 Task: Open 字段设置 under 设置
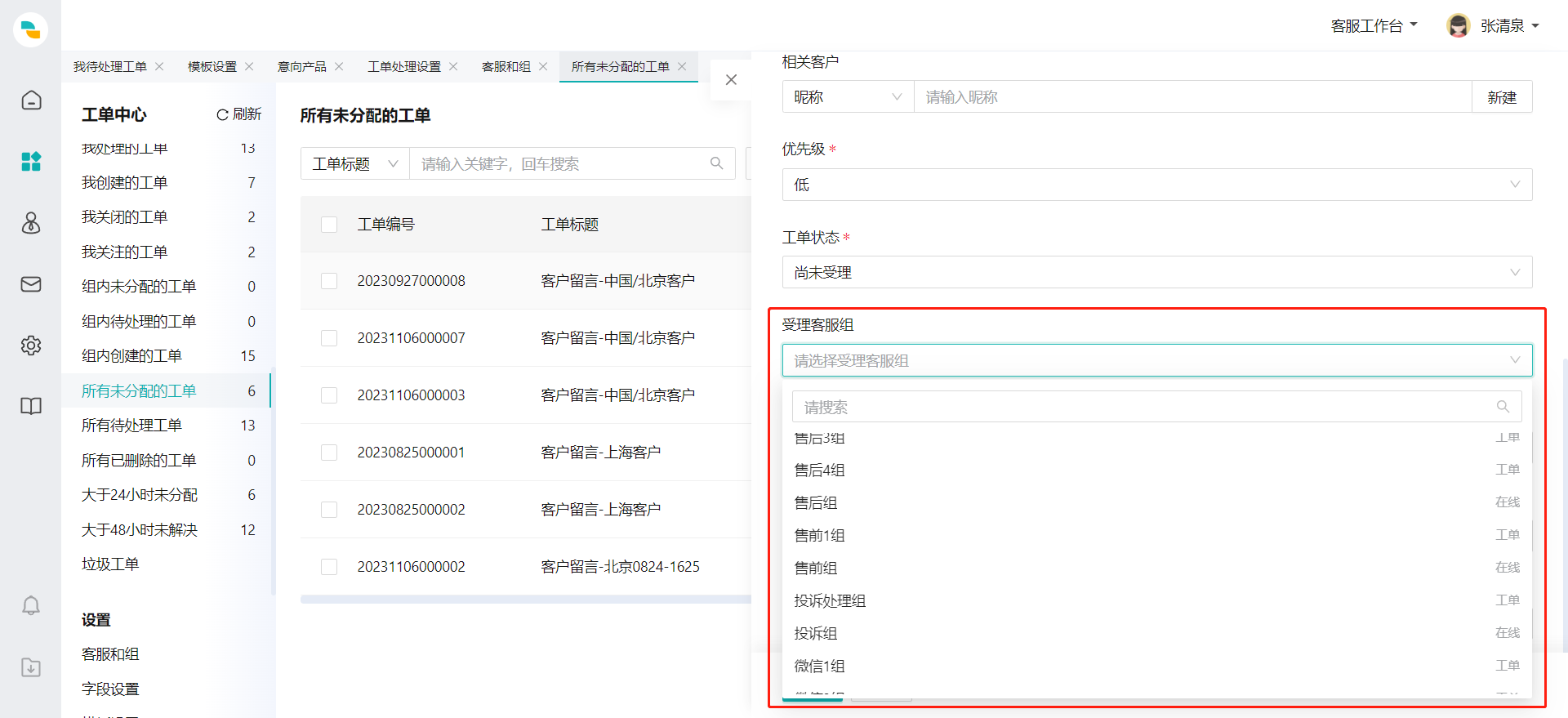click(x=110, y=689)
